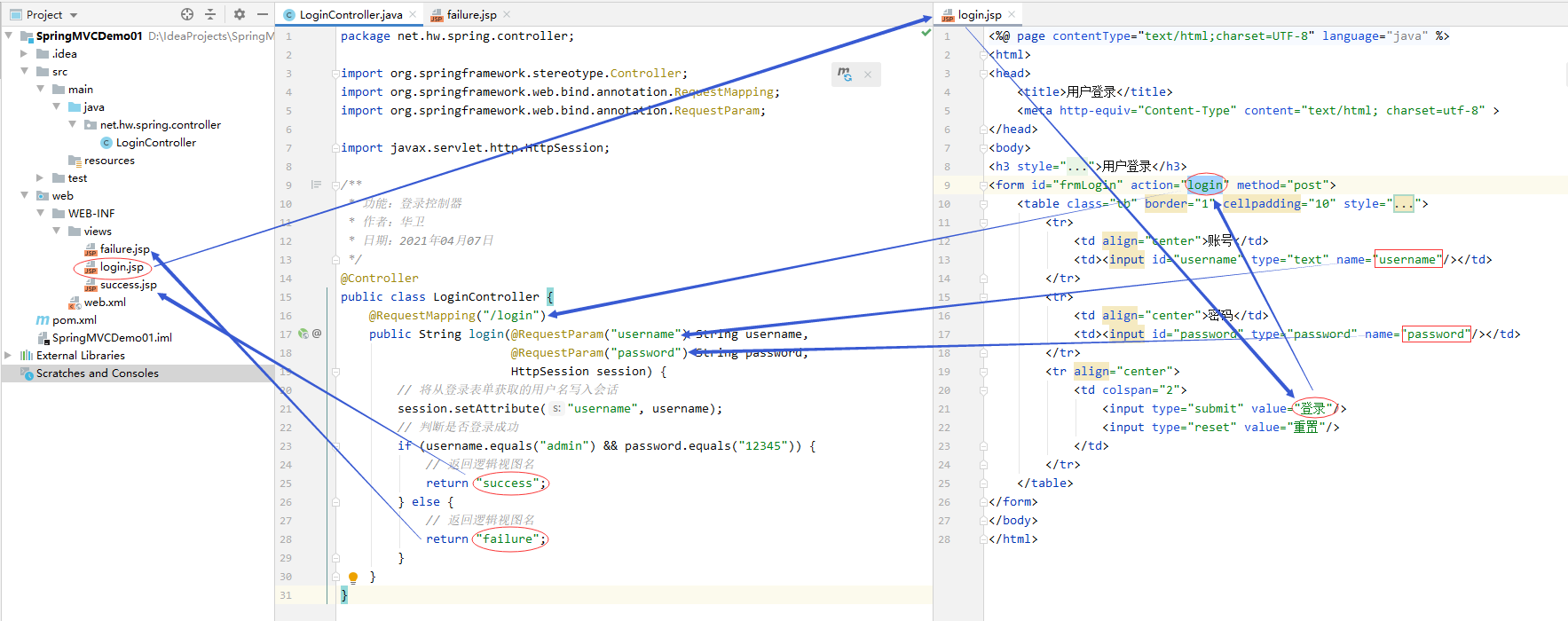Toggle fold of the import block at line 3
The width and height of the screenshot is (1568, 621).
tap(335, 74)
